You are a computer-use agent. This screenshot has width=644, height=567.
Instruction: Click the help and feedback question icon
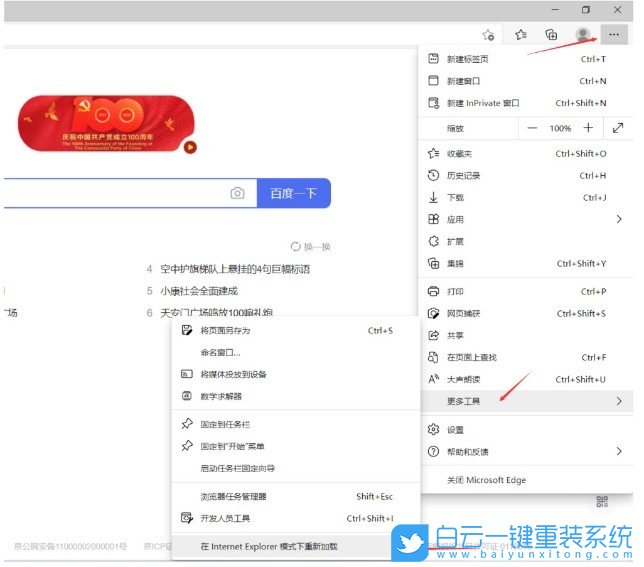click(x=433, y=452)
